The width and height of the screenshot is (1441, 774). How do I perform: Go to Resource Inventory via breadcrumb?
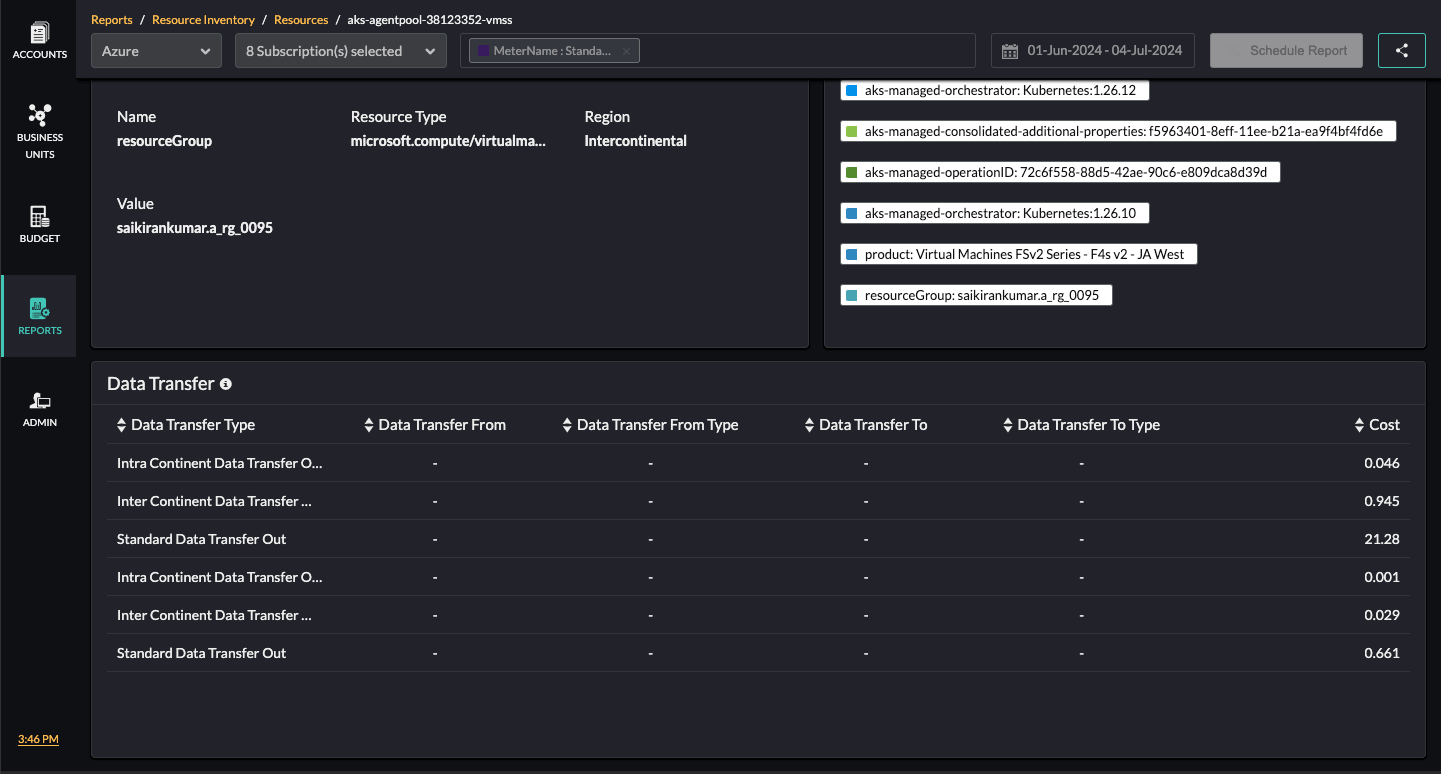coord(204,19)
